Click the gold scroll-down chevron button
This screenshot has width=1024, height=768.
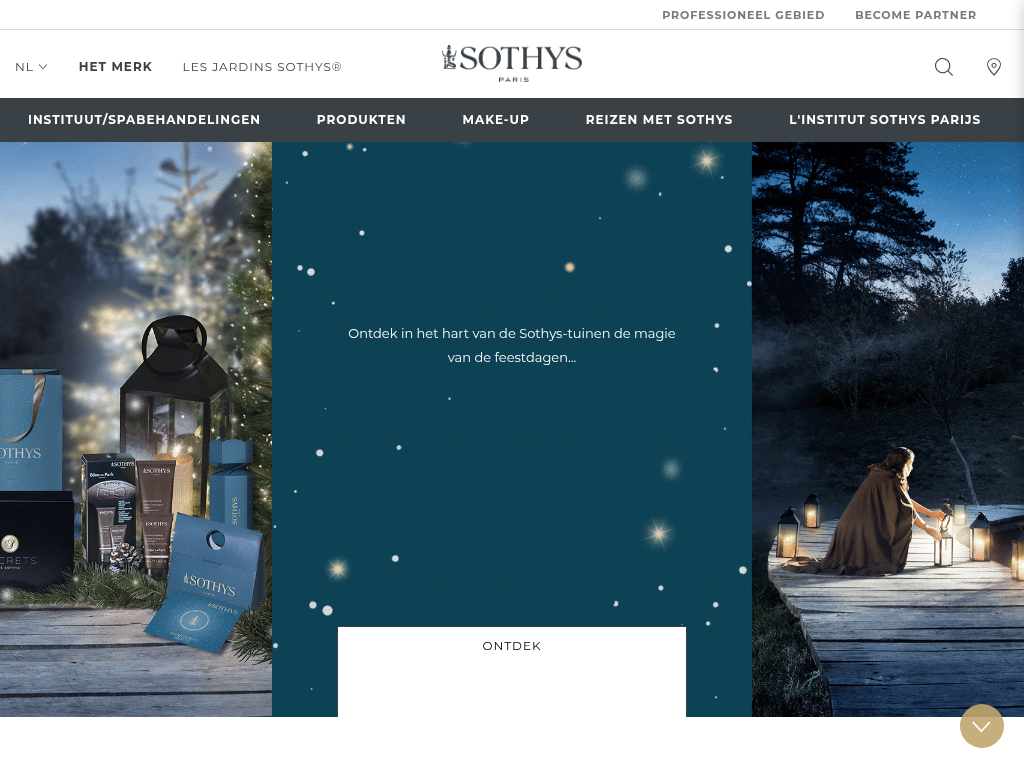click(x=982, y=726)
